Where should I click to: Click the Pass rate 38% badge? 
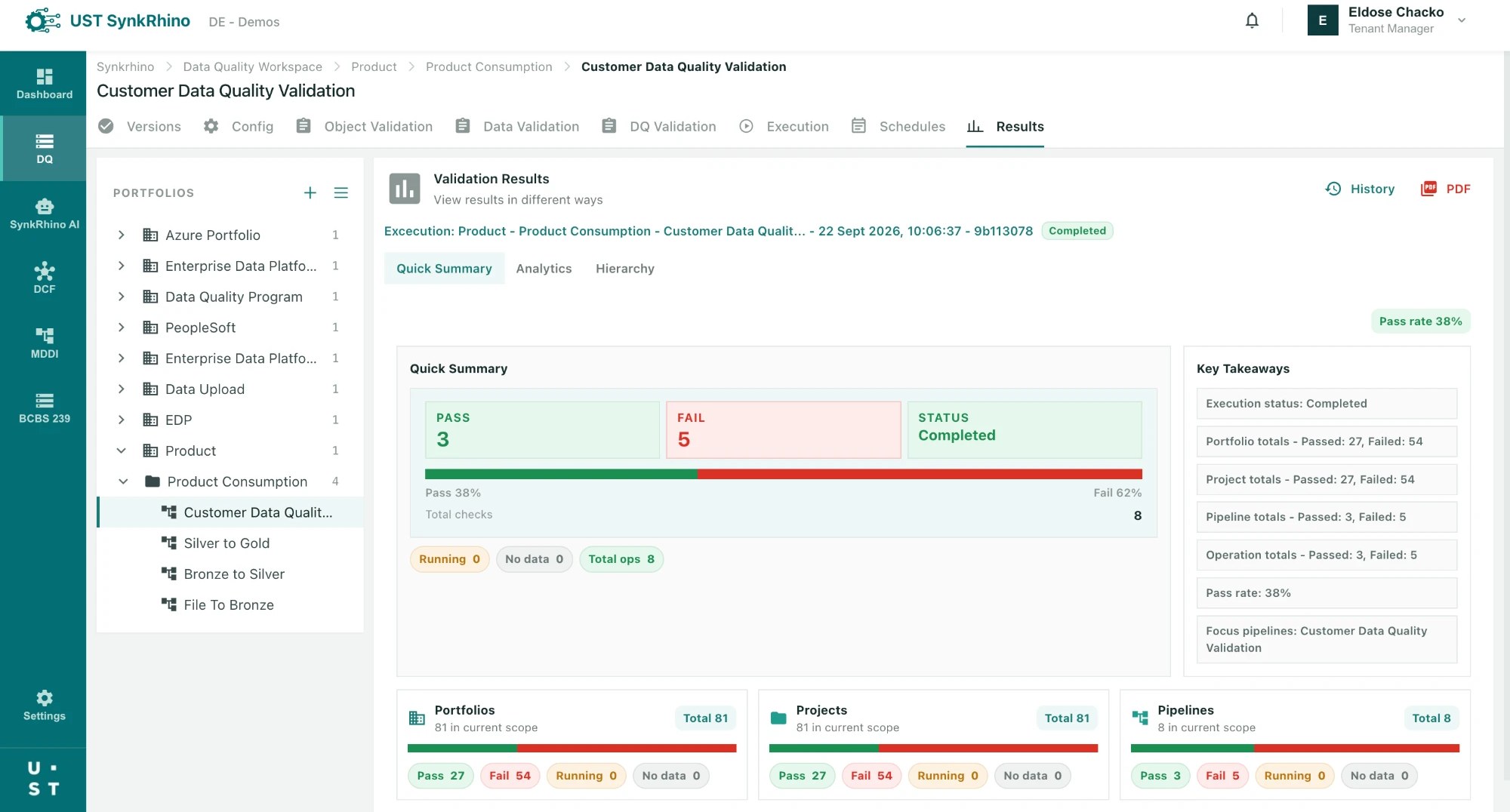(1420, 321)
